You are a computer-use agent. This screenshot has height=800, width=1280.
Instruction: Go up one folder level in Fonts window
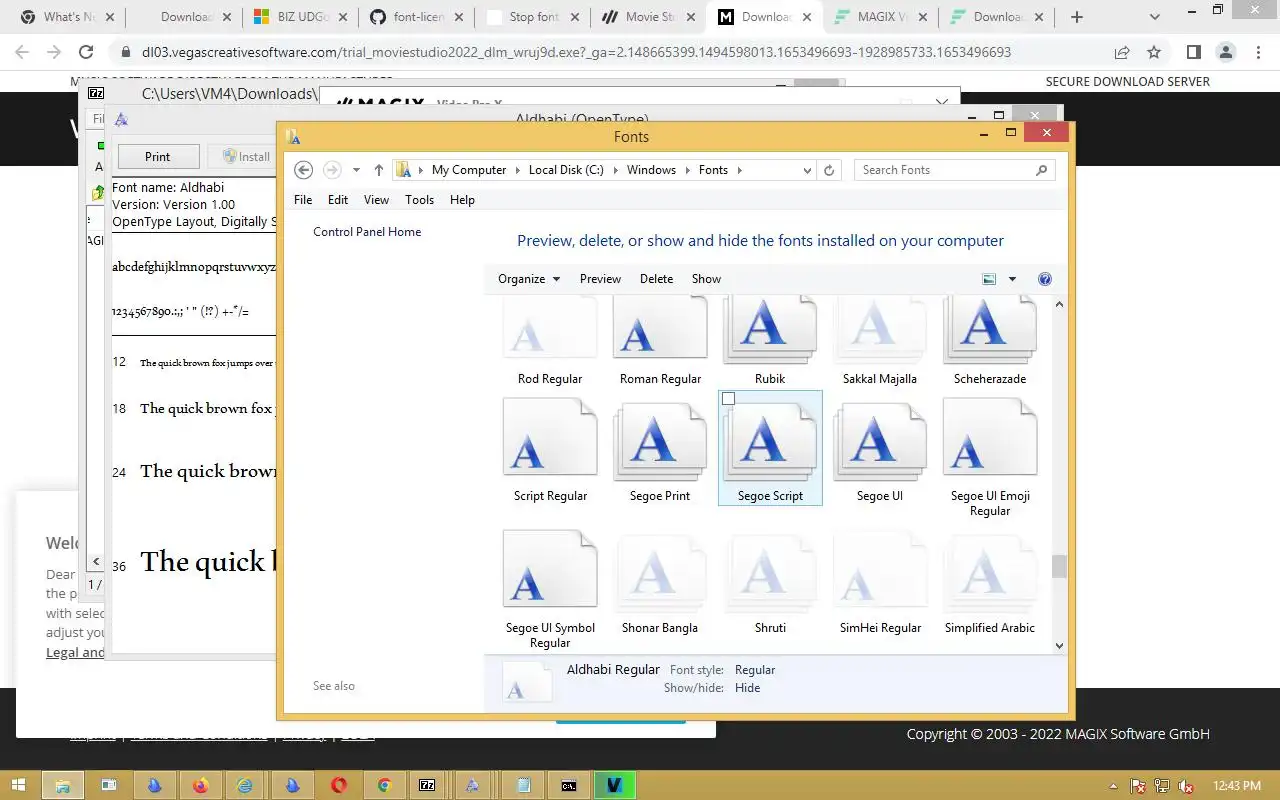click(379, 170)
